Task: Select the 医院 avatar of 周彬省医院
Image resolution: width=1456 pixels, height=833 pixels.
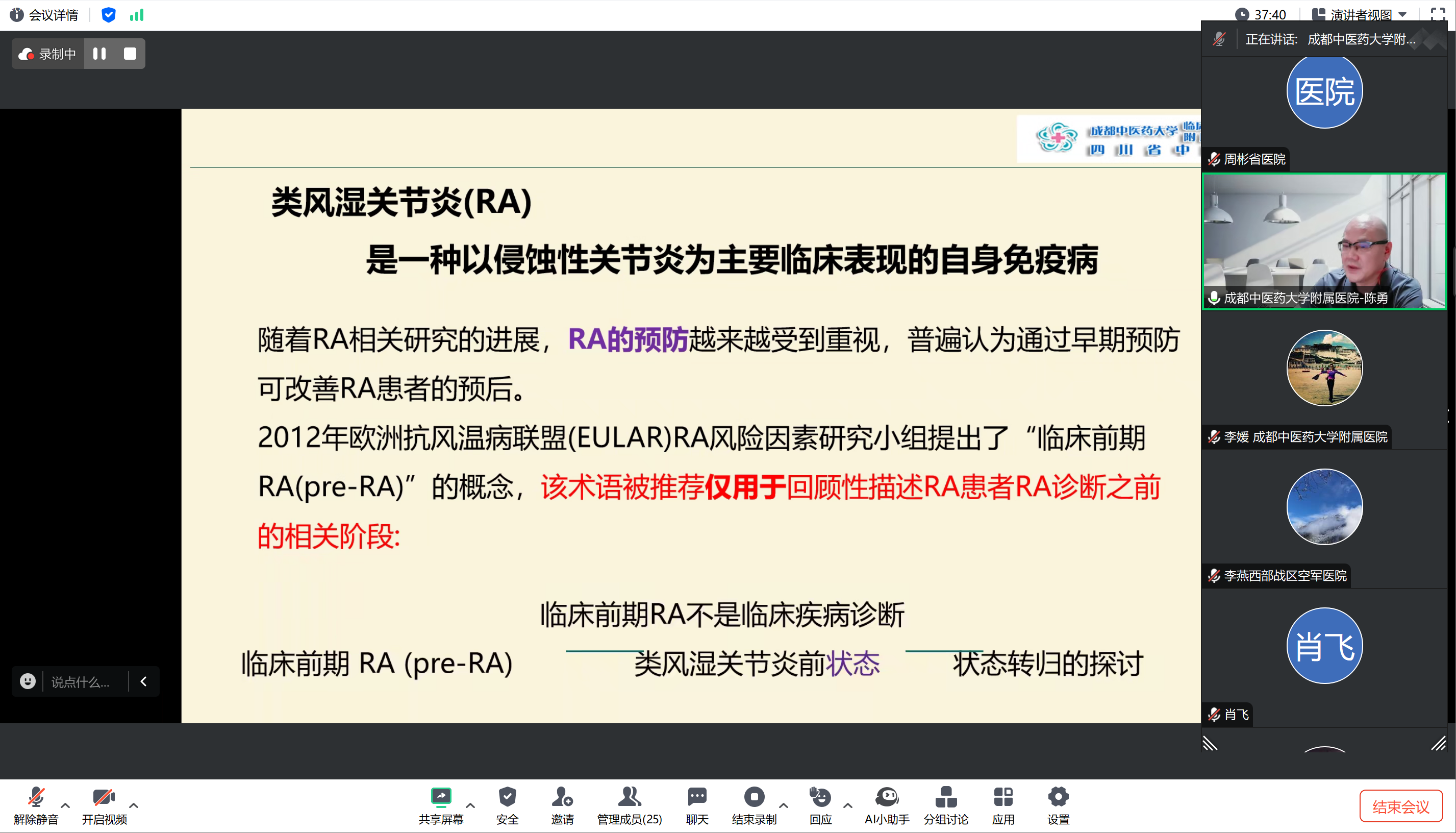Action: (x=1324, y=90)
